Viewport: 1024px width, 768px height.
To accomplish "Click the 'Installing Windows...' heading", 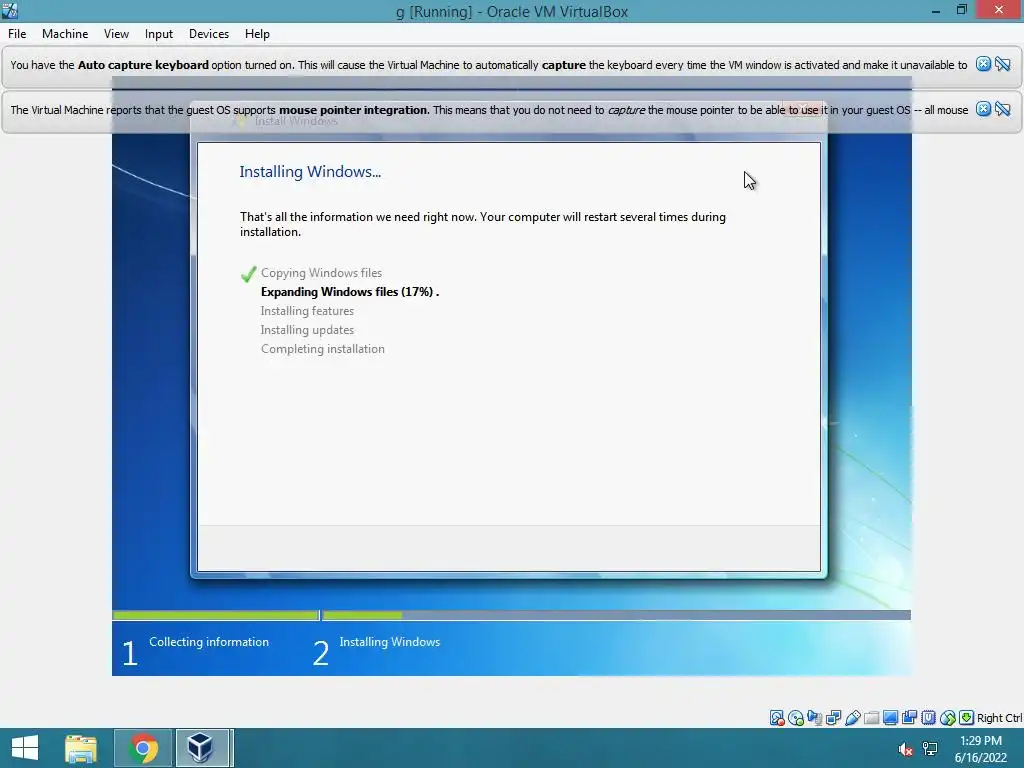I will click(310, 172).
